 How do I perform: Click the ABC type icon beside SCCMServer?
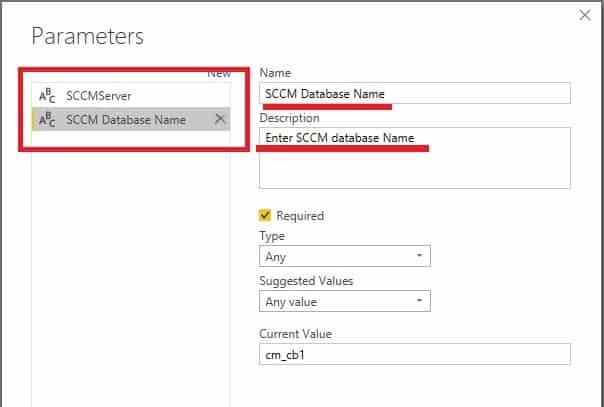pos(47,96)
